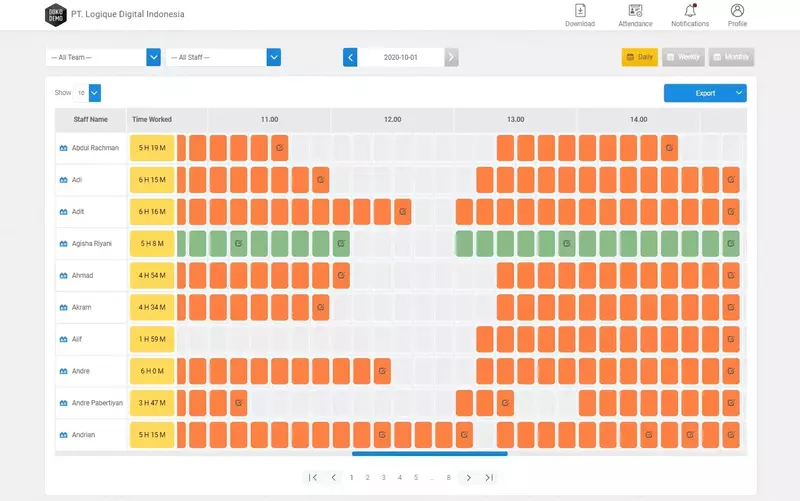
Task: Select staff name Agisha Riyani
Action: pos(91,244)
